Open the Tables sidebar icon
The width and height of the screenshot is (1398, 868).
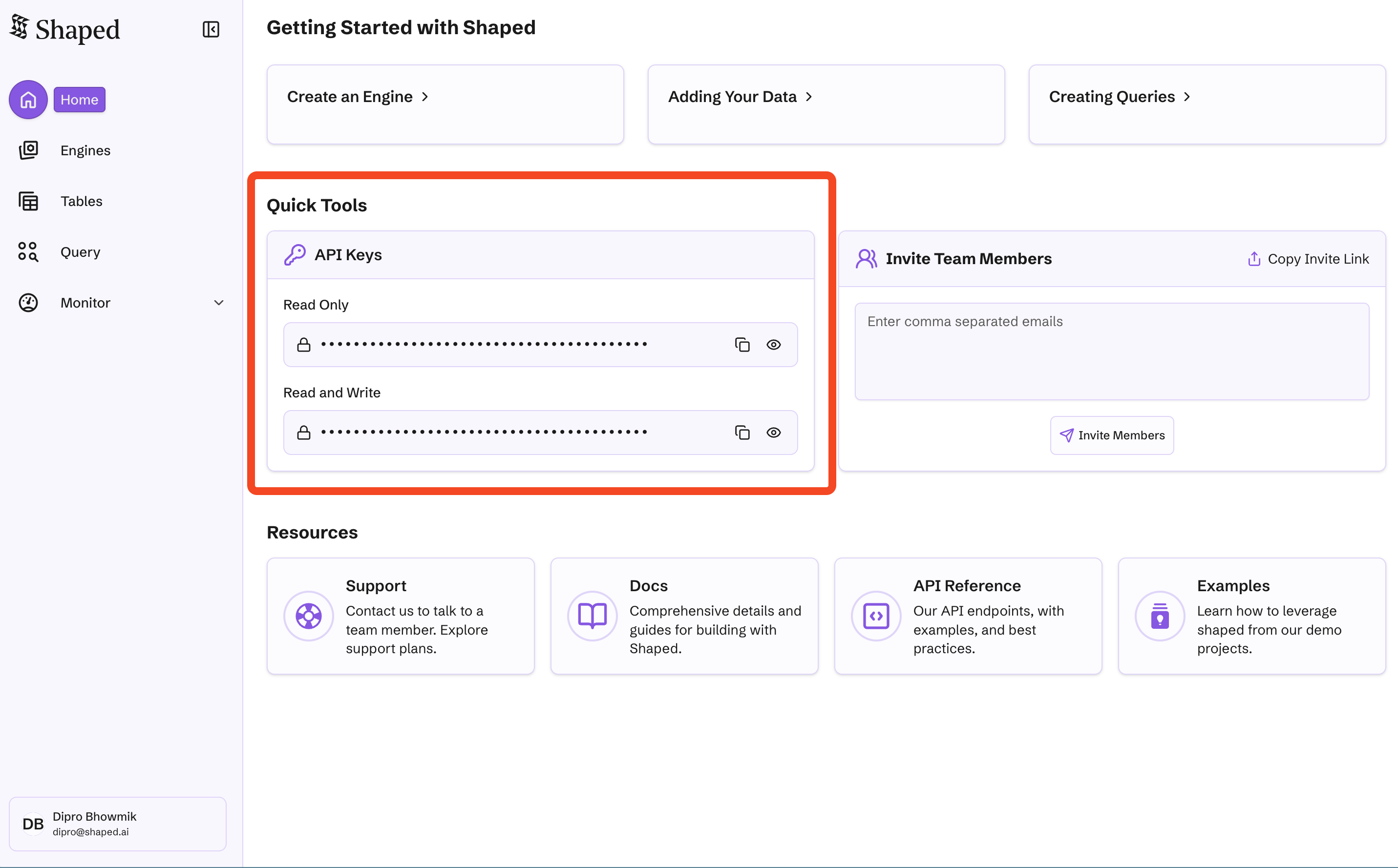click(x=28, y=202)
